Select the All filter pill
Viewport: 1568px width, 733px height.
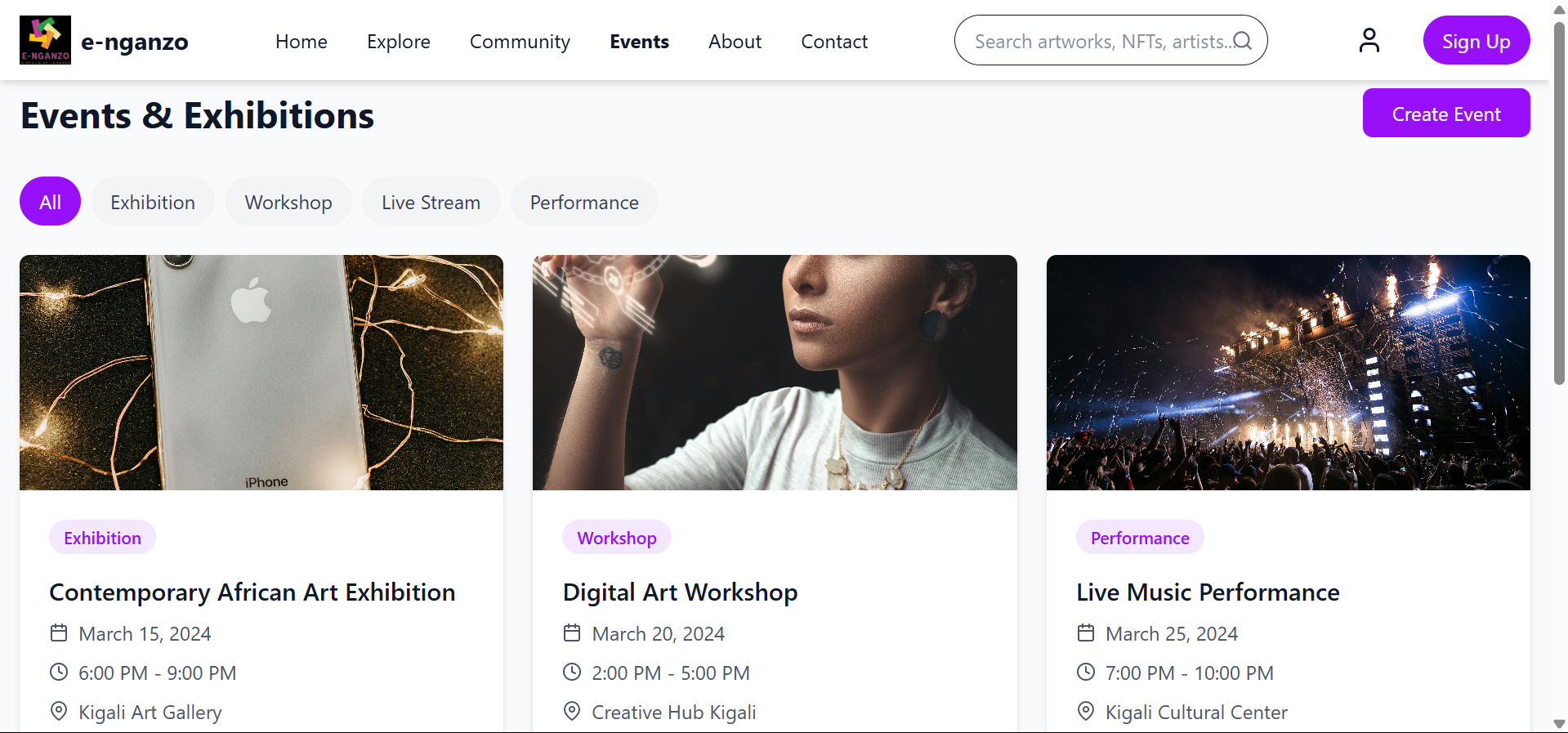coord(50,201)
